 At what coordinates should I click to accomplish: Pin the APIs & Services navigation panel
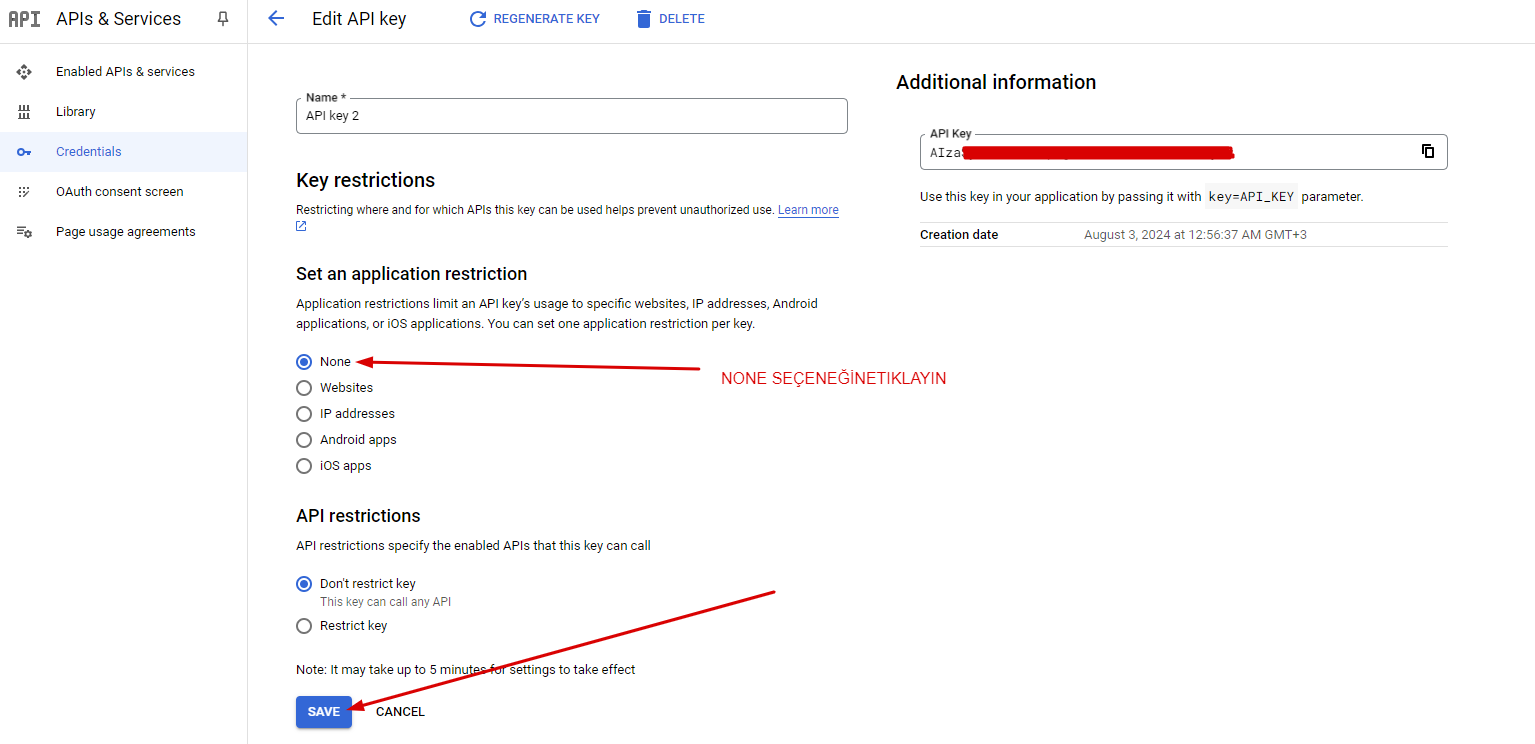pyautogui.click(x=223, y=19)
